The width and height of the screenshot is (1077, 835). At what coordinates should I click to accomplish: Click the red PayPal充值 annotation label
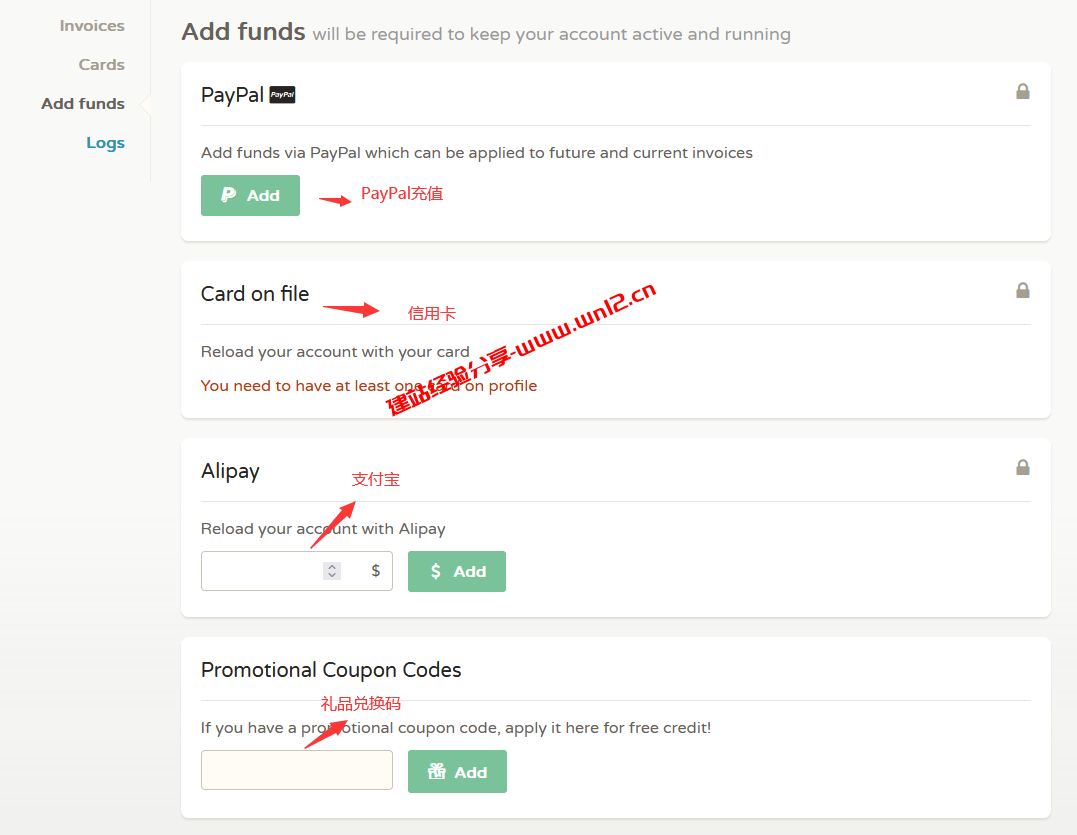[x=402, y=194]
